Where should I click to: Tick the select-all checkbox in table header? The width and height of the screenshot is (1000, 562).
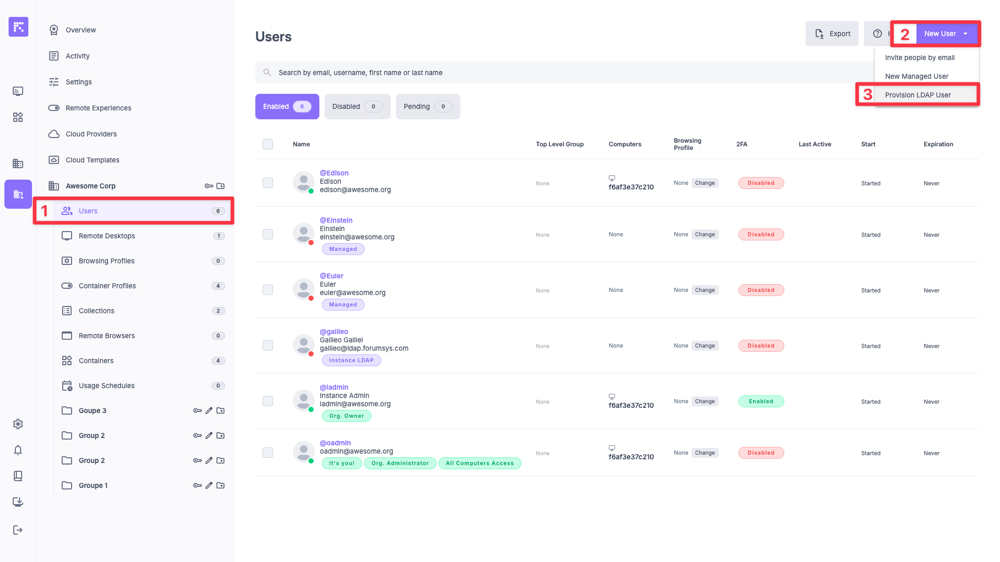click(x=268, y=144)
